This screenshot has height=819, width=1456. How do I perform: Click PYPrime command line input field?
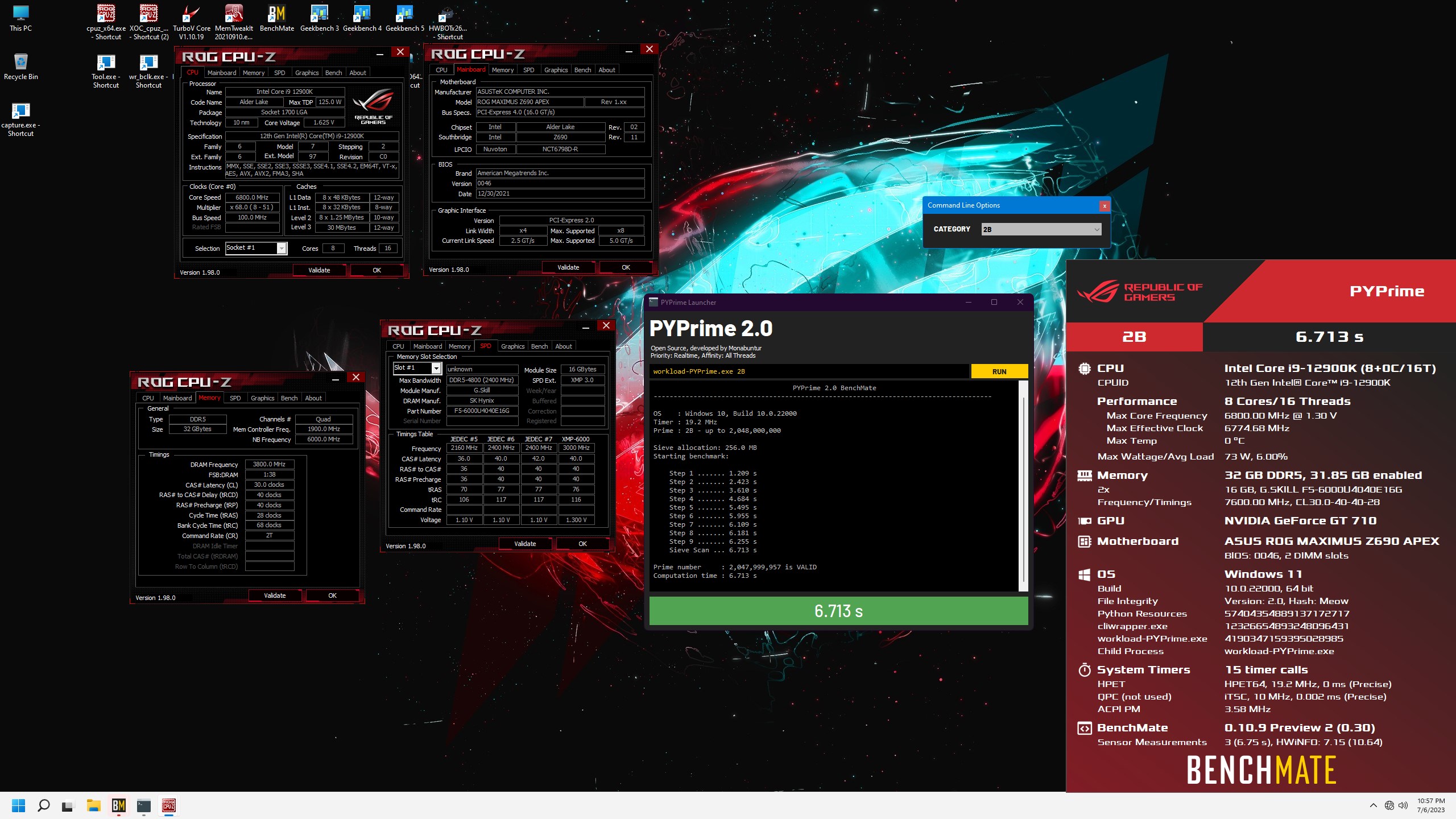(x=809, y=371)
